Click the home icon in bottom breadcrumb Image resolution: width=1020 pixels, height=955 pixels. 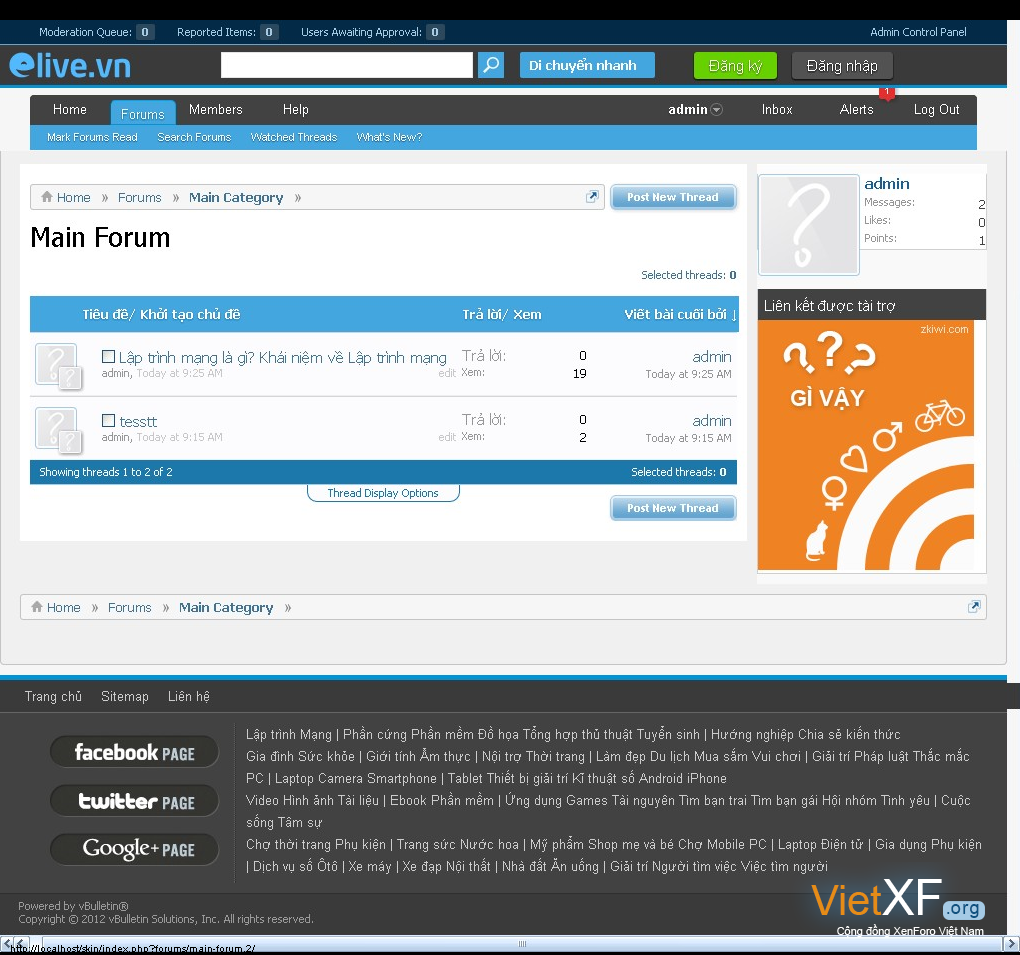click(x=37, y=606)
